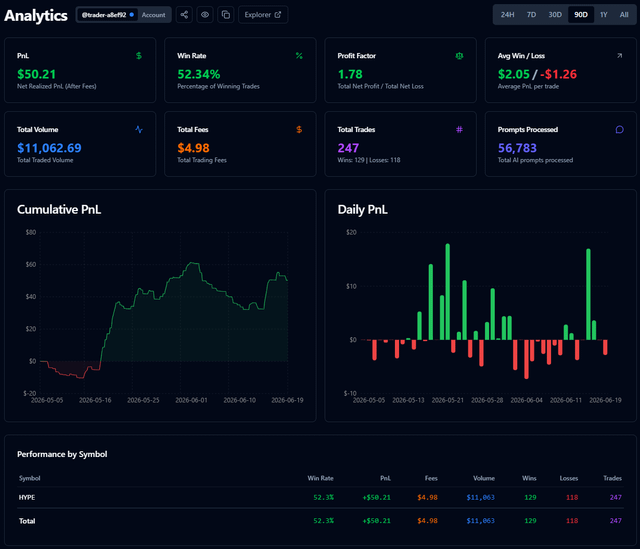640x549 pixels.
Task: Click the Wins column header
Action: click(529, 478)
